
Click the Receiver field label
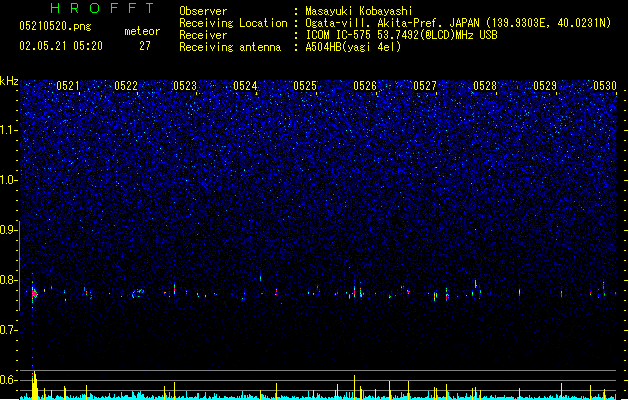tap(203, 35)
